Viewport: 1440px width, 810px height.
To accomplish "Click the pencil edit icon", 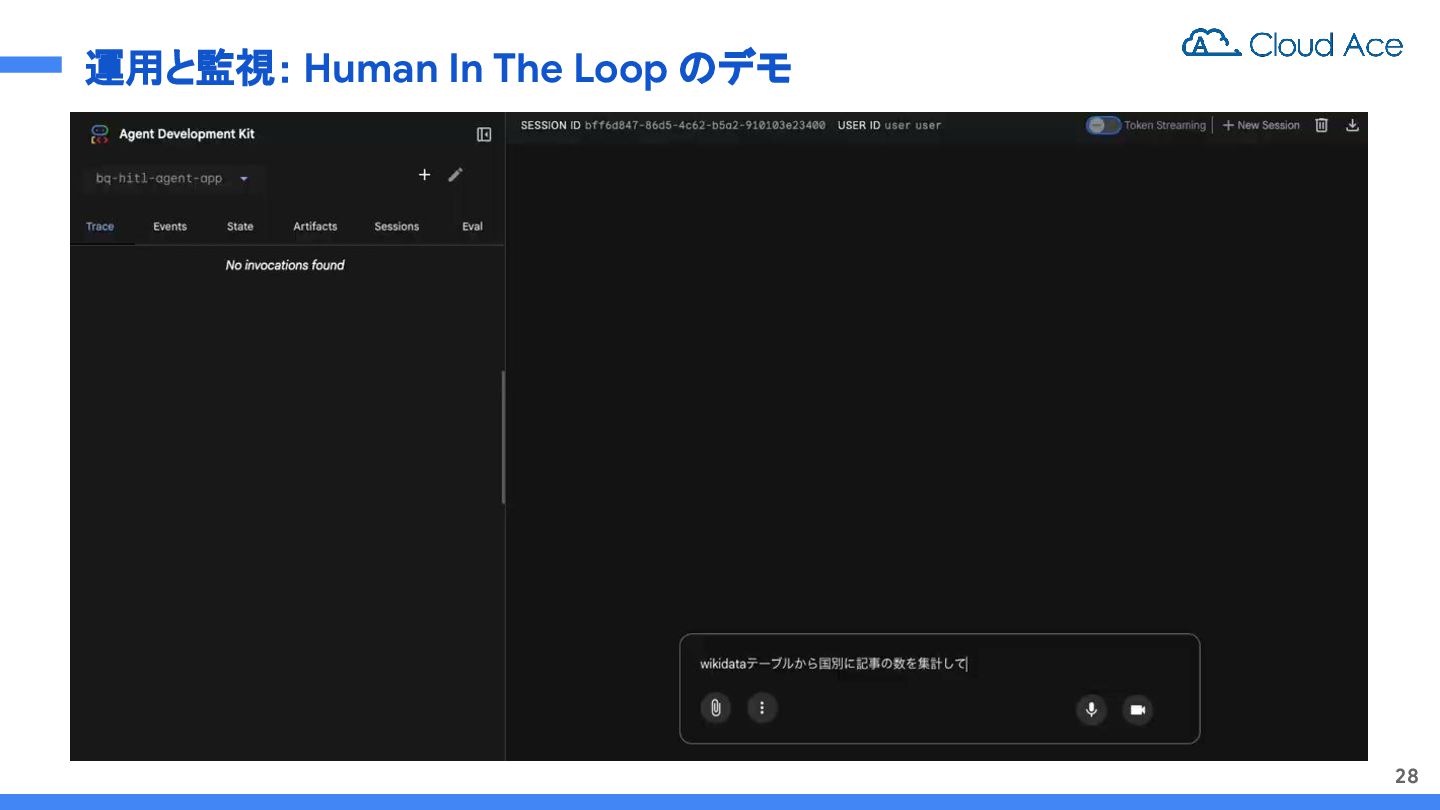I will click(x=455, y=175).
